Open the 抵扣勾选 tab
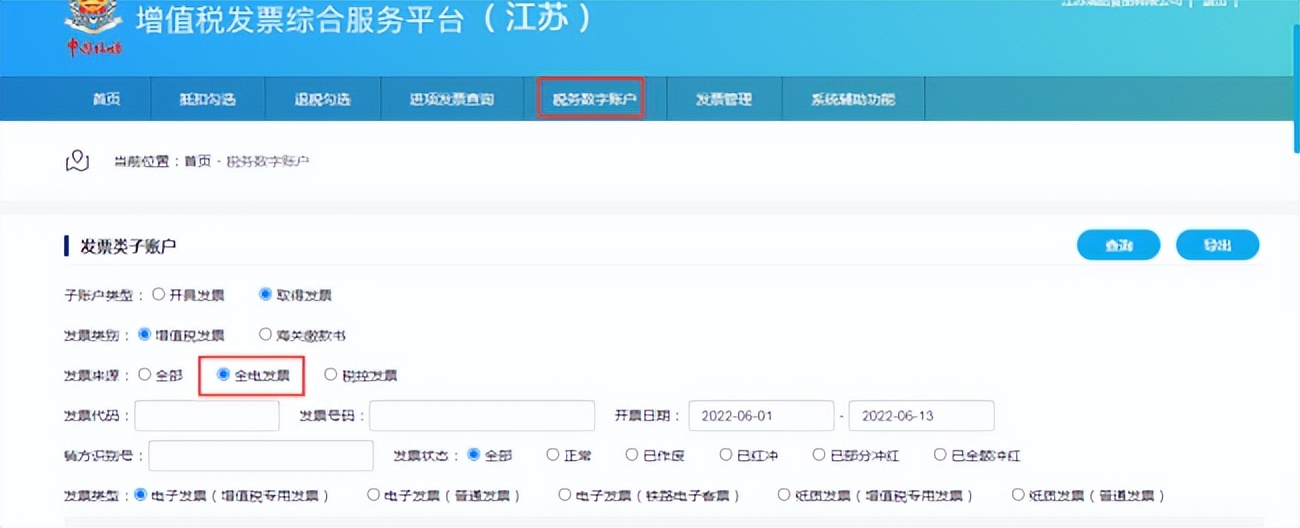Viewport: 1300px width, 528px height. pos(207,99)
